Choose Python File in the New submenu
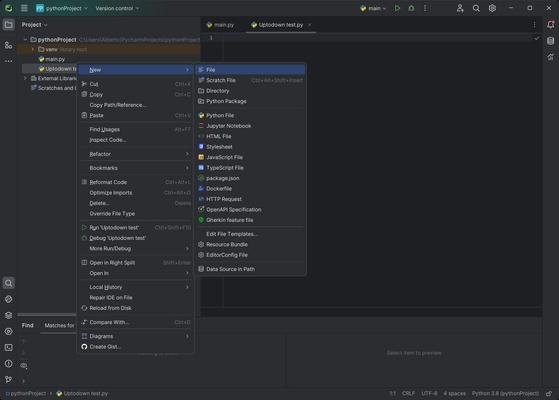 [250, 115]
